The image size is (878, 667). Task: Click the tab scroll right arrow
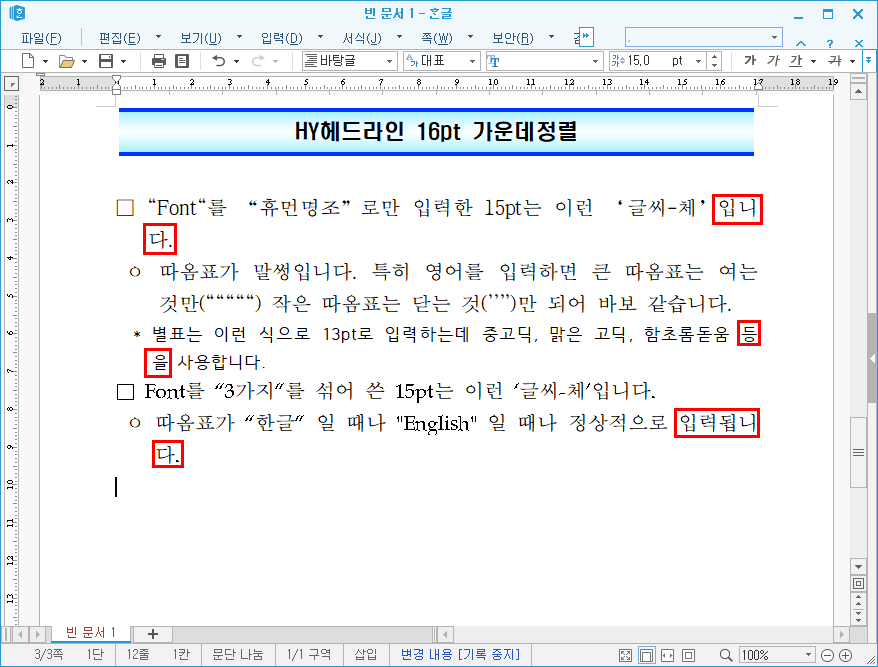tap(38, 635)
